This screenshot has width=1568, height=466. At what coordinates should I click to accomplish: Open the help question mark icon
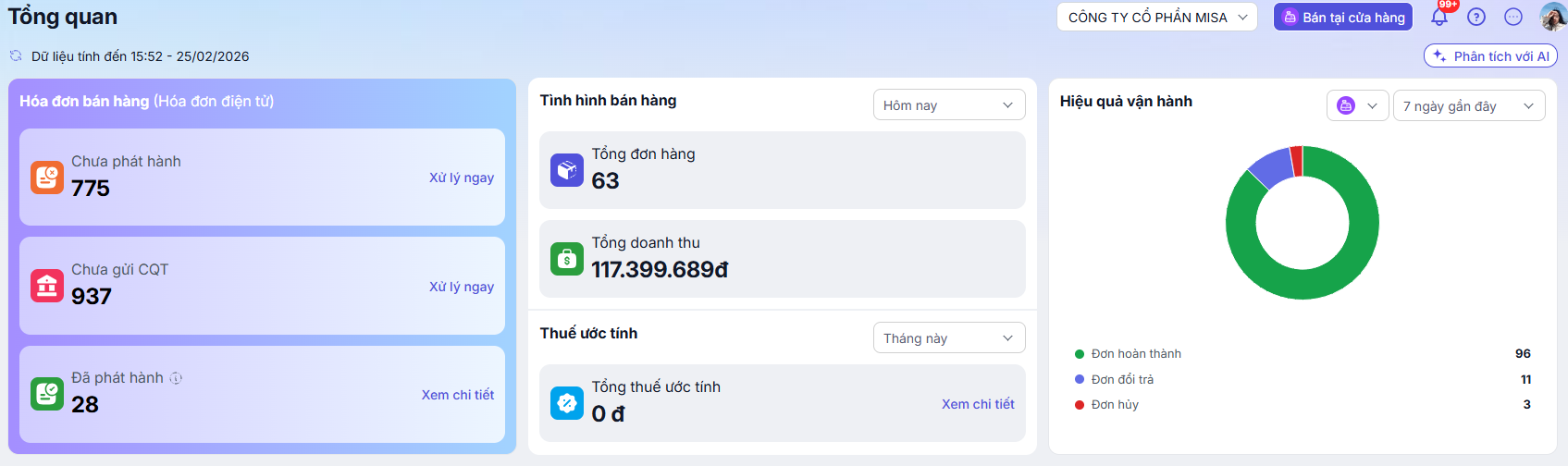(1476, 17)
